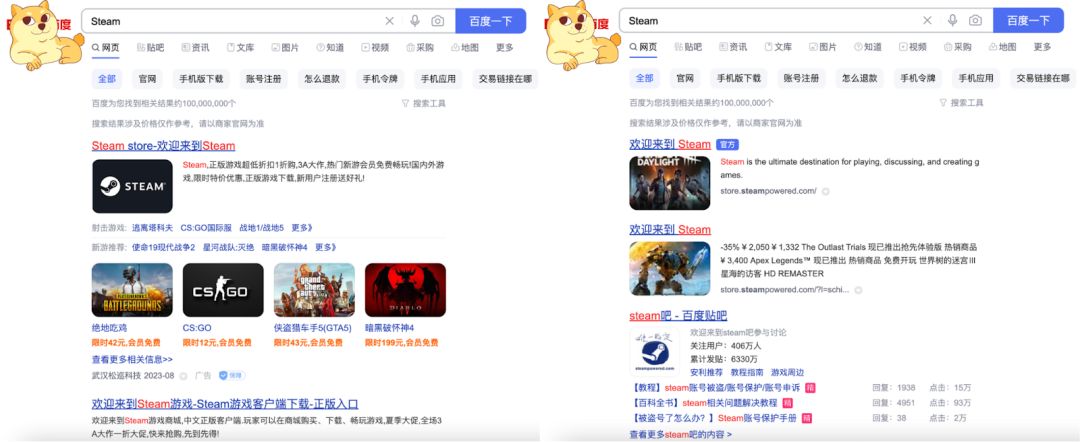Expand 更多 tab menu in left Baidu page
This screenshot has height=442, width=1080.
click(x=505, y=48)
